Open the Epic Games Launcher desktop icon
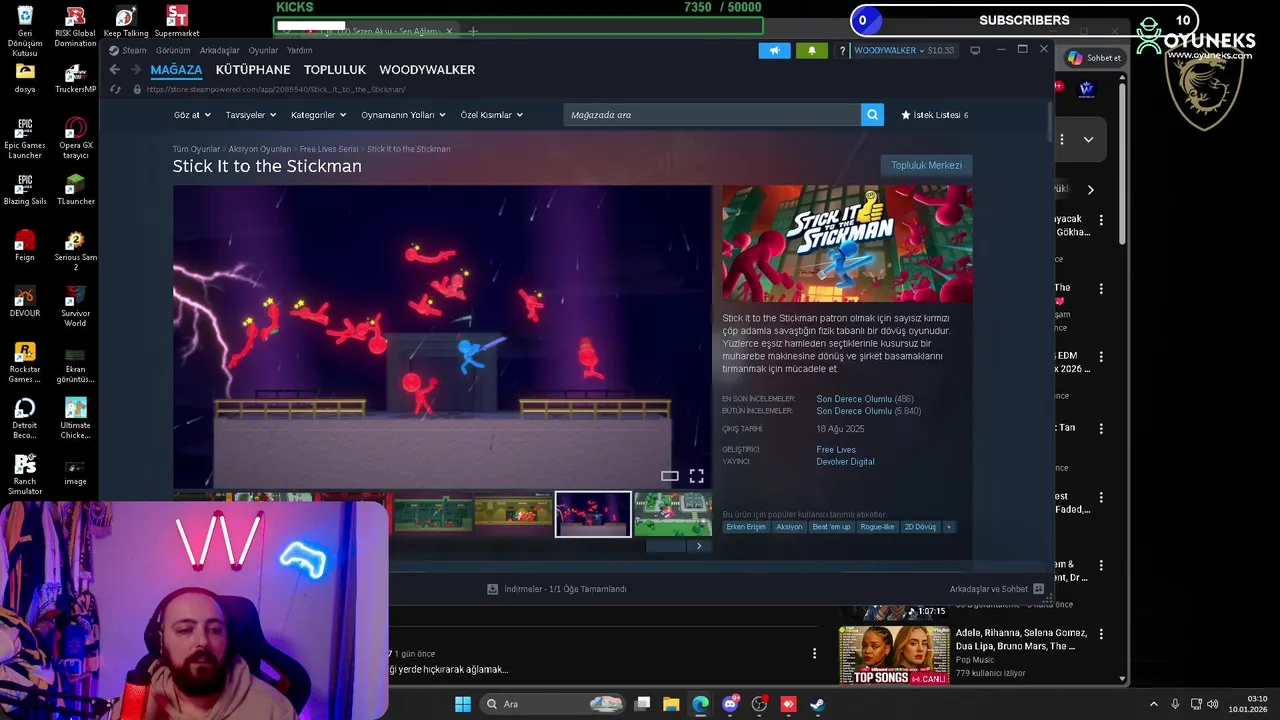This screenshot has height=720, width=1280. (x=25, y=139)
